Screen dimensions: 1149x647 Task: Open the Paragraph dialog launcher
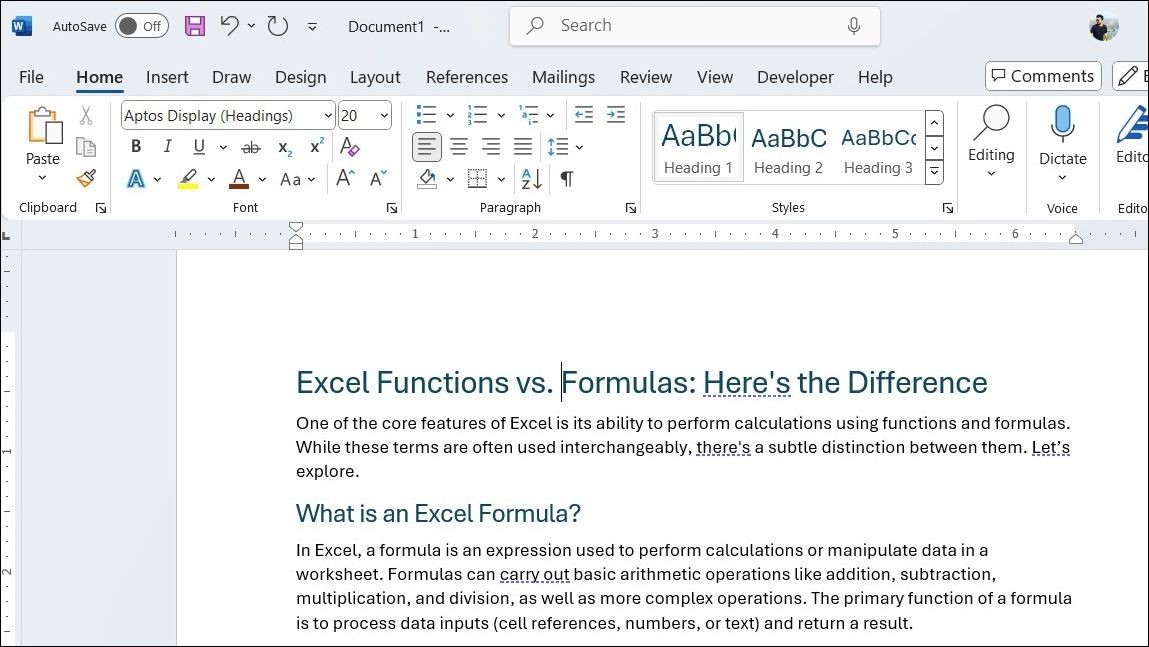pos(631,208)
